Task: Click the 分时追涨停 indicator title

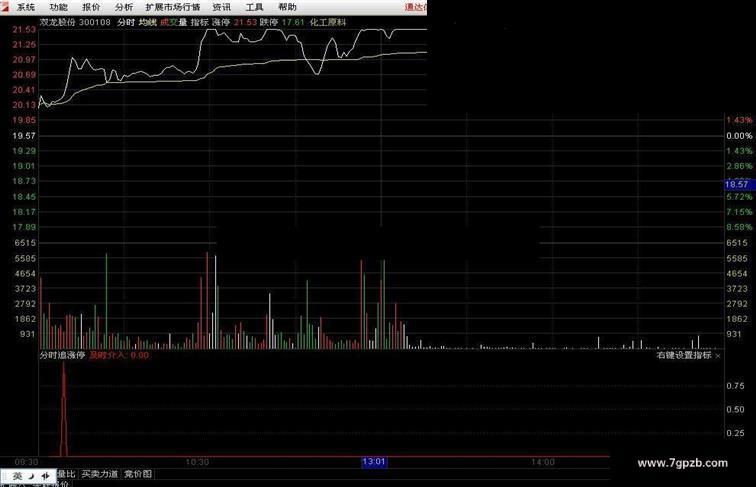Action: pos(62,355)
